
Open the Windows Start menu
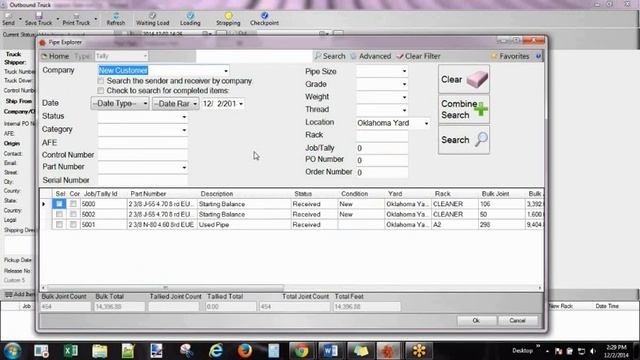(12, 350)
